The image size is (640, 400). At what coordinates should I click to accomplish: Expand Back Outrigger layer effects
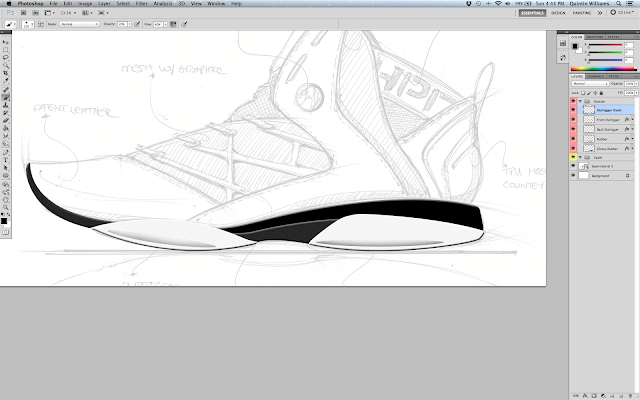[x=633, y=129]
